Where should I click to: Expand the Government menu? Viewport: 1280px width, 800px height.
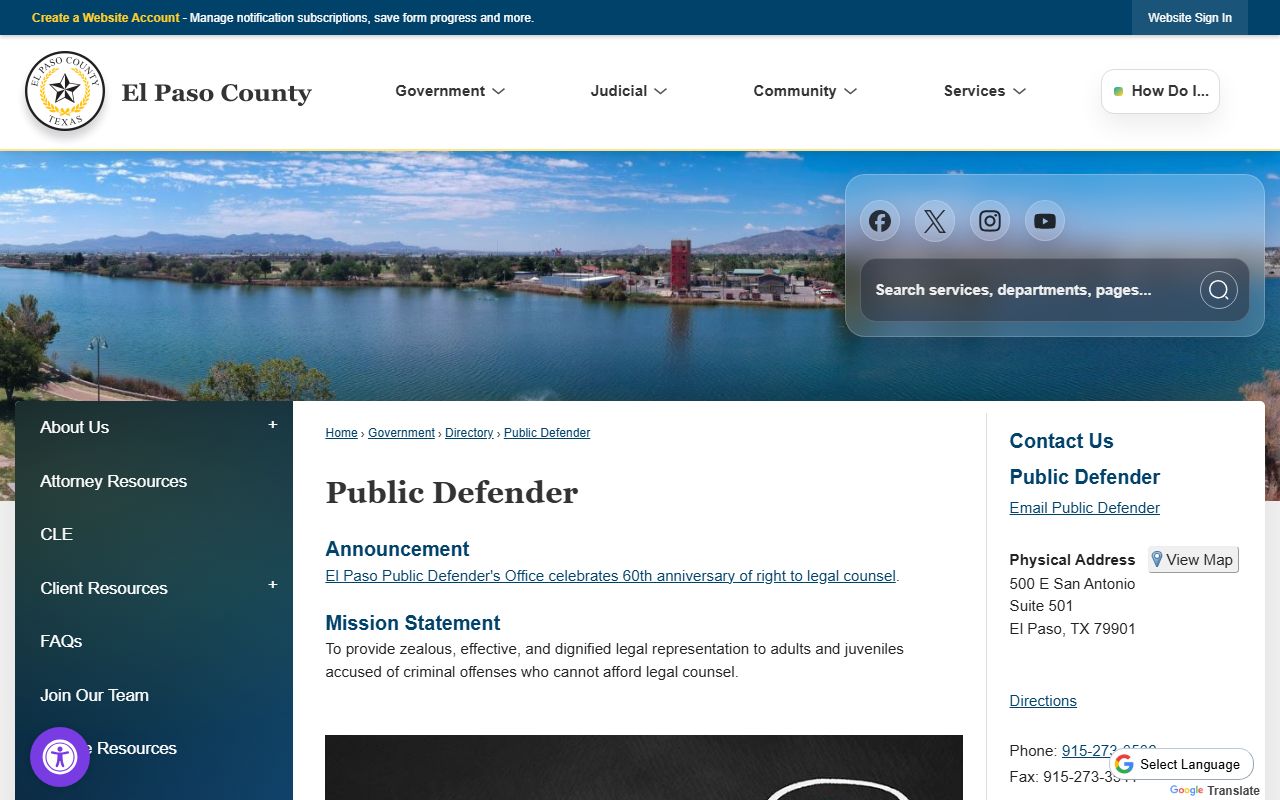pos(450,91)
